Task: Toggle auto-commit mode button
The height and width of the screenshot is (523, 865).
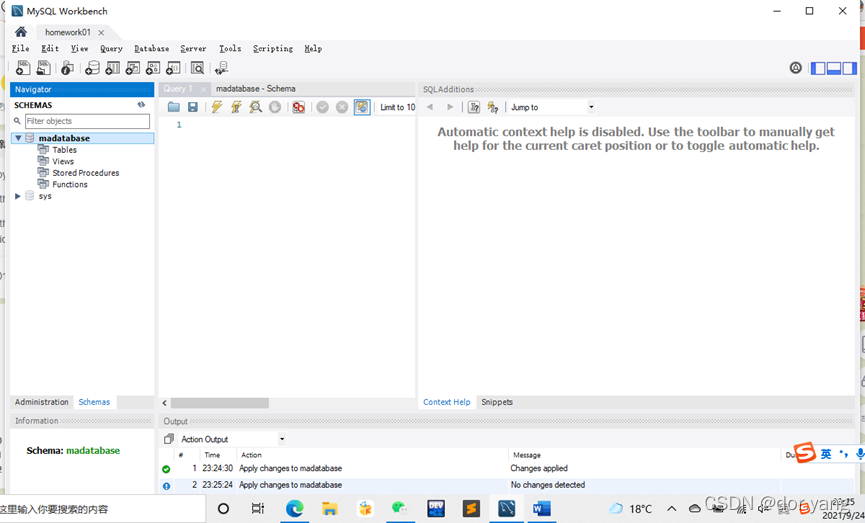Action: click(362, 107)
